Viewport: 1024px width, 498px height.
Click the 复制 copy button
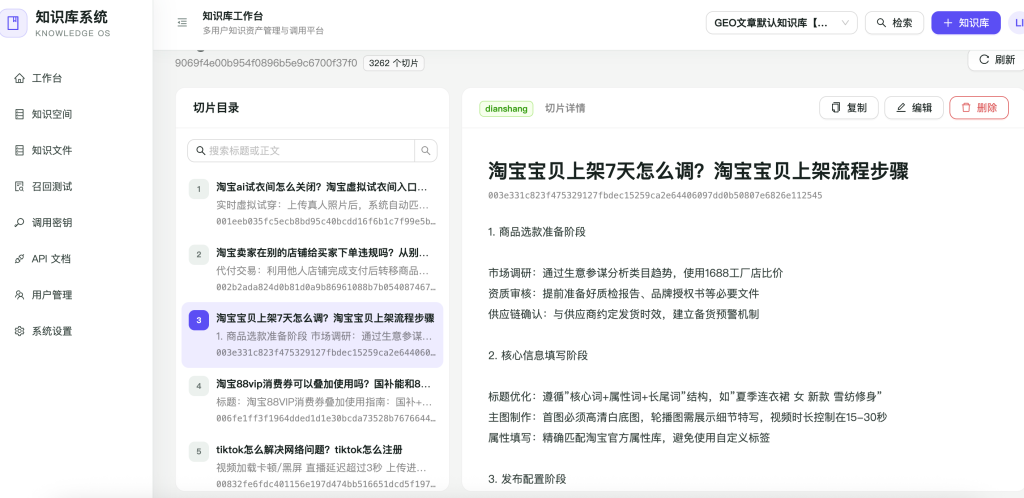tap(849, 108)
